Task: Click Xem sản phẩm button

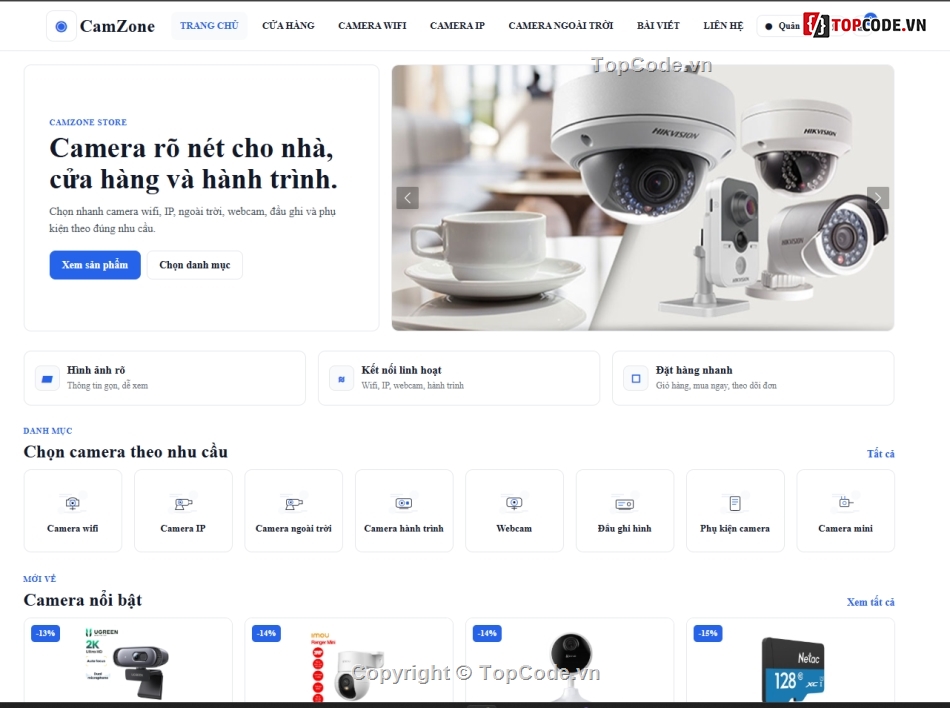Action: click(95, 265)
